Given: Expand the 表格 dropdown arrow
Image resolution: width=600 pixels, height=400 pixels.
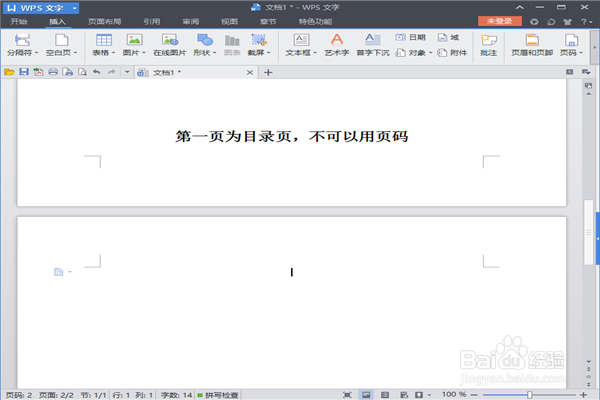Looking at the screenshot, I should [x=113, y=52].
